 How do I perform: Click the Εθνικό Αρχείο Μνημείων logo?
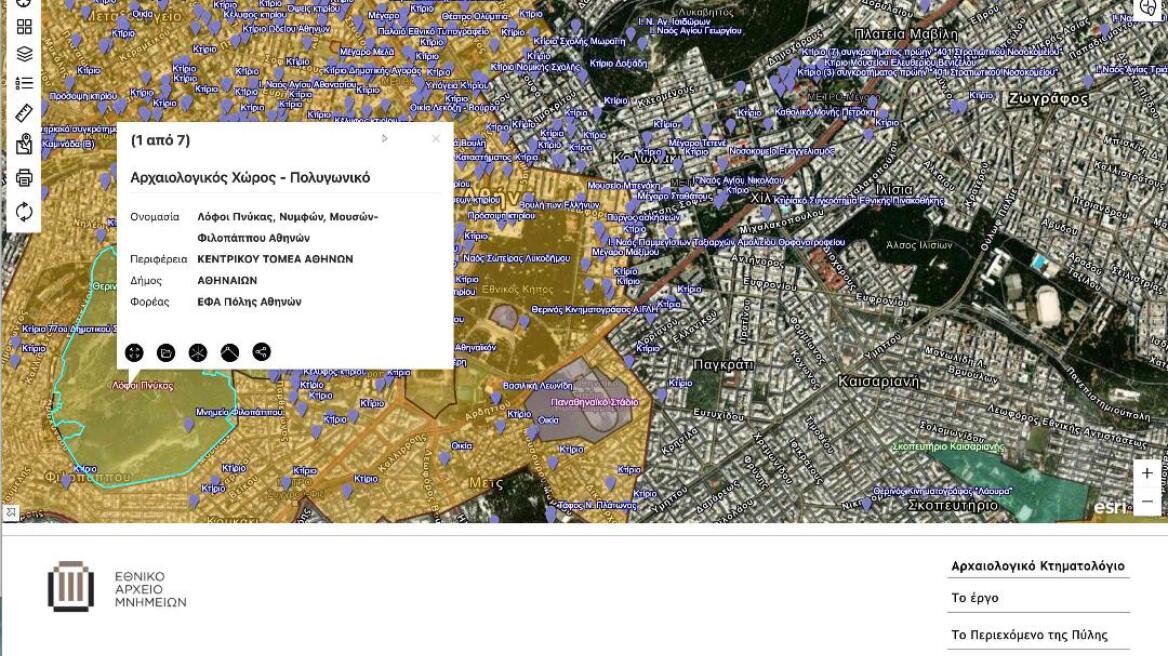(x=116, y=589)
